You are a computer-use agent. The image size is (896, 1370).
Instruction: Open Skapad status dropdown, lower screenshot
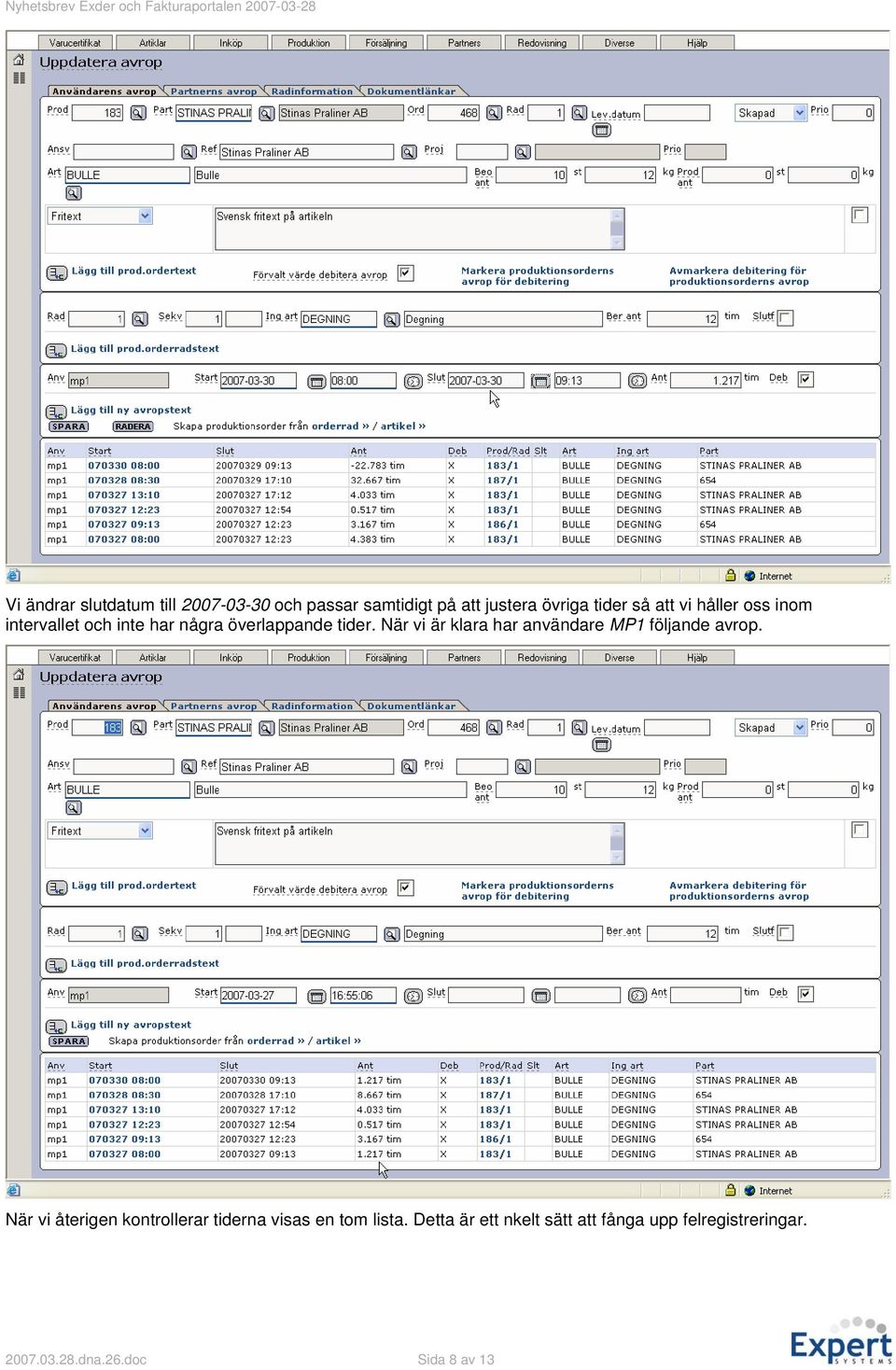click(770, 728)
